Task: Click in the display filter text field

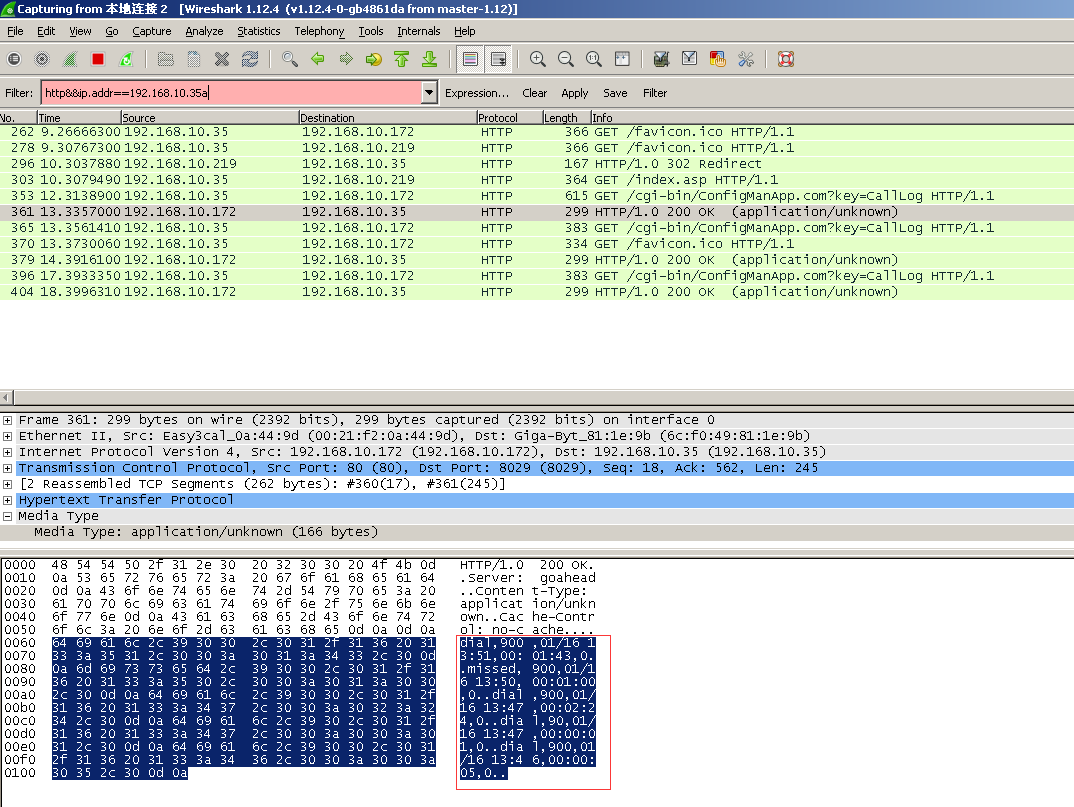Action: [230, 93]
